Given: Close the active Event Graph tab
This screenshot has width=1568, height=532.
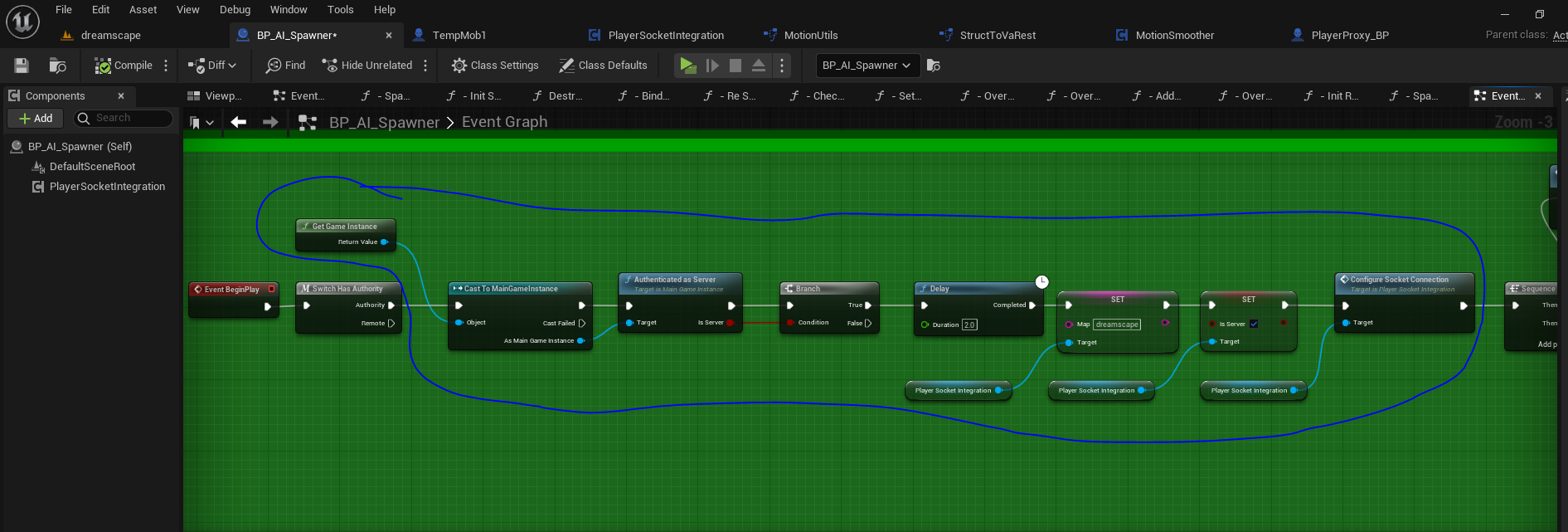Looking at the screenshot, I should tap(1538, 95).
